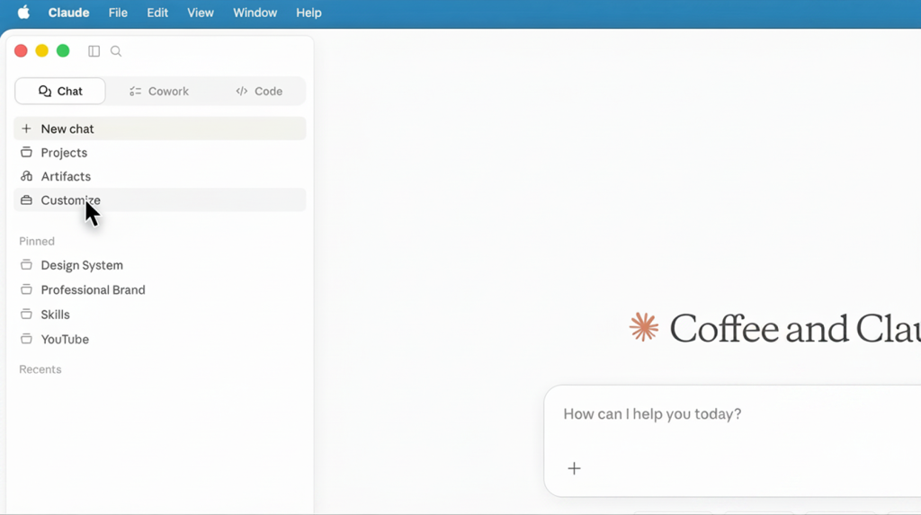Open pinned YouTube project

[x=160, y=339]
